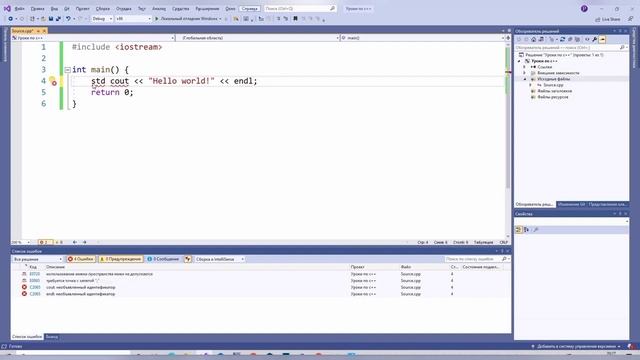640x360 pixels.
Task: Open the Правка menu
Action: (37, 9)
